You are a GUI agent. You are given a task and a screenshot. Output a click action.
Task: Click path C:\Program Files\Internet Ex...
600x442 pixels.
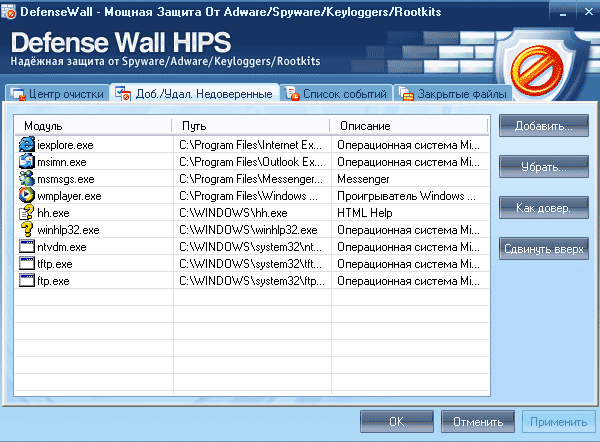tap(251, 145)
